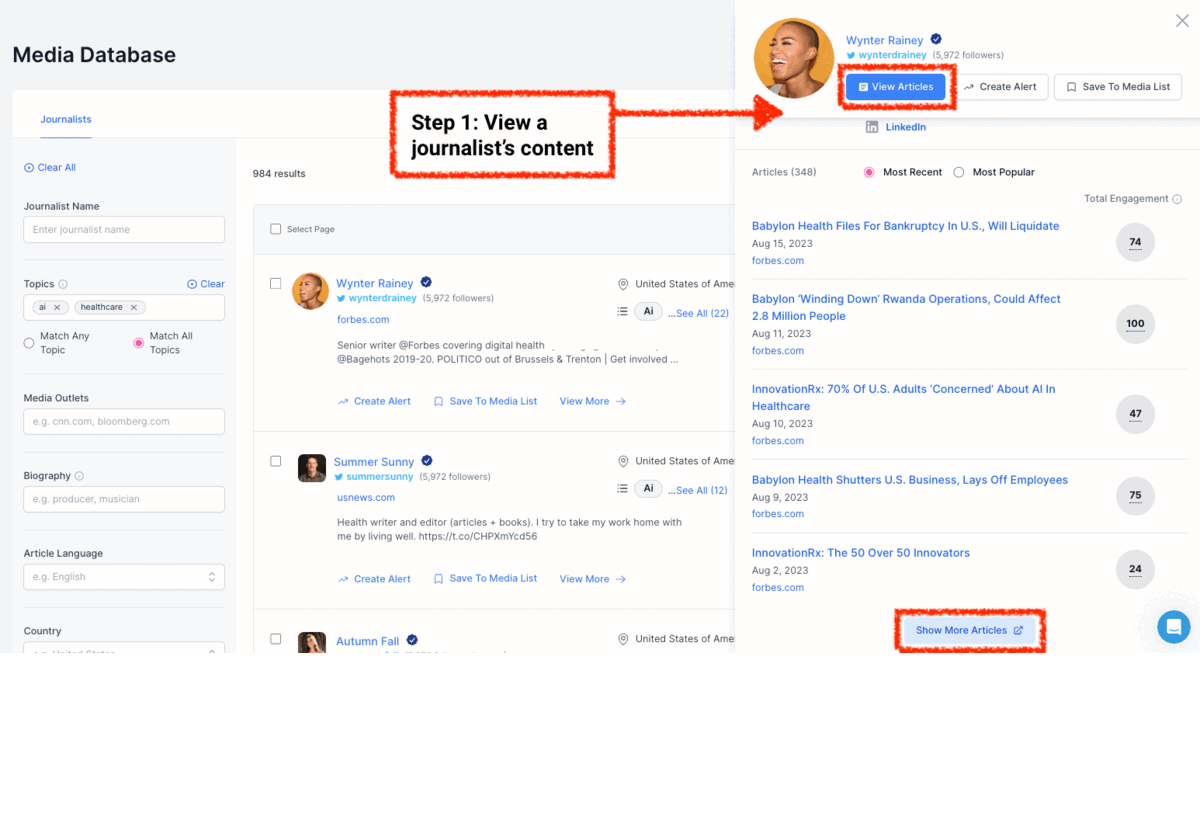The height and width of the screenshot is (823, 1200).
Task: Switch to the Journalists tab
Action: (66, 119)
